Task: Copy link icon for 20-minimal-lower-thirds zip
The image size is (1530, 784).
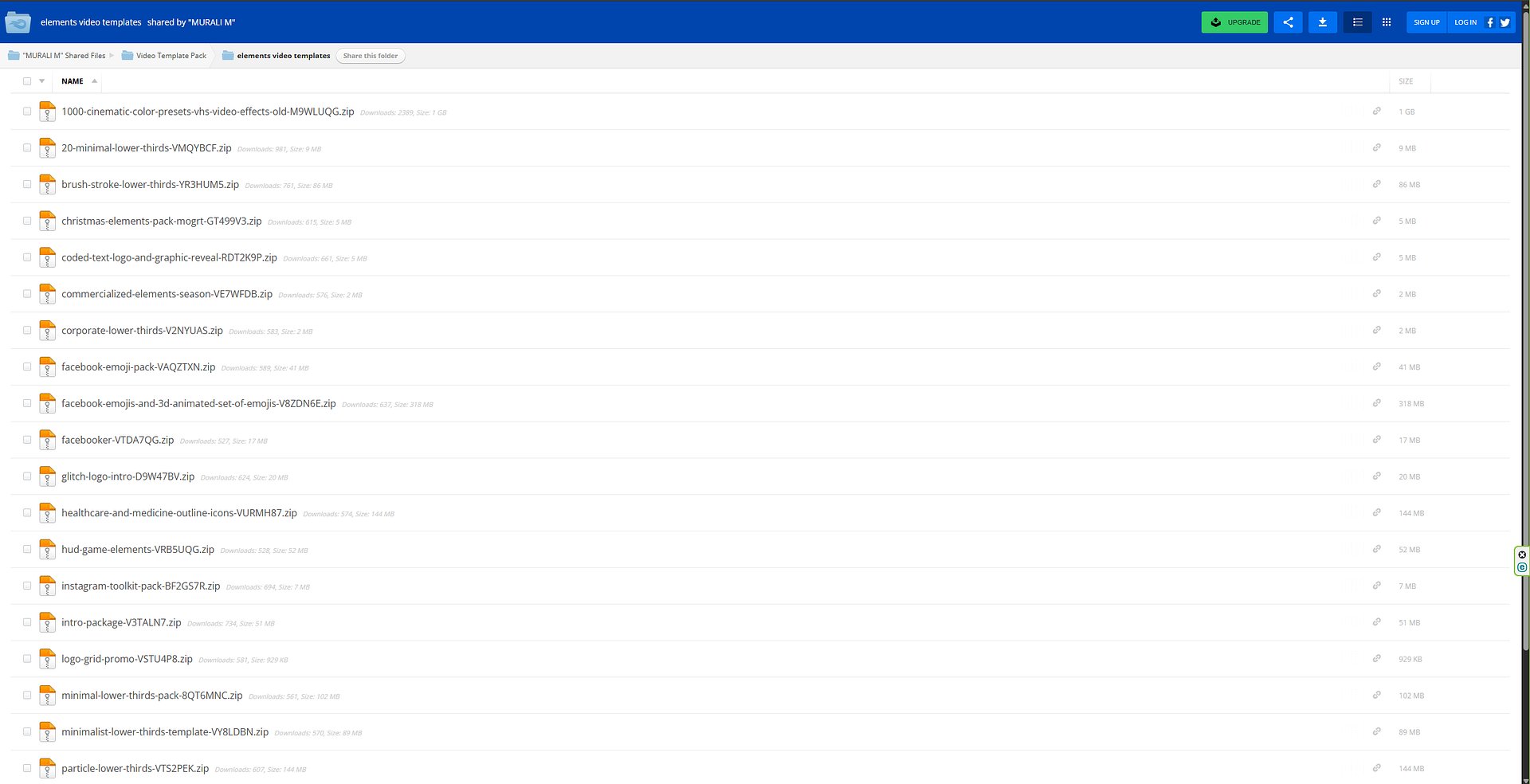Action: [x=1376, y=147]
